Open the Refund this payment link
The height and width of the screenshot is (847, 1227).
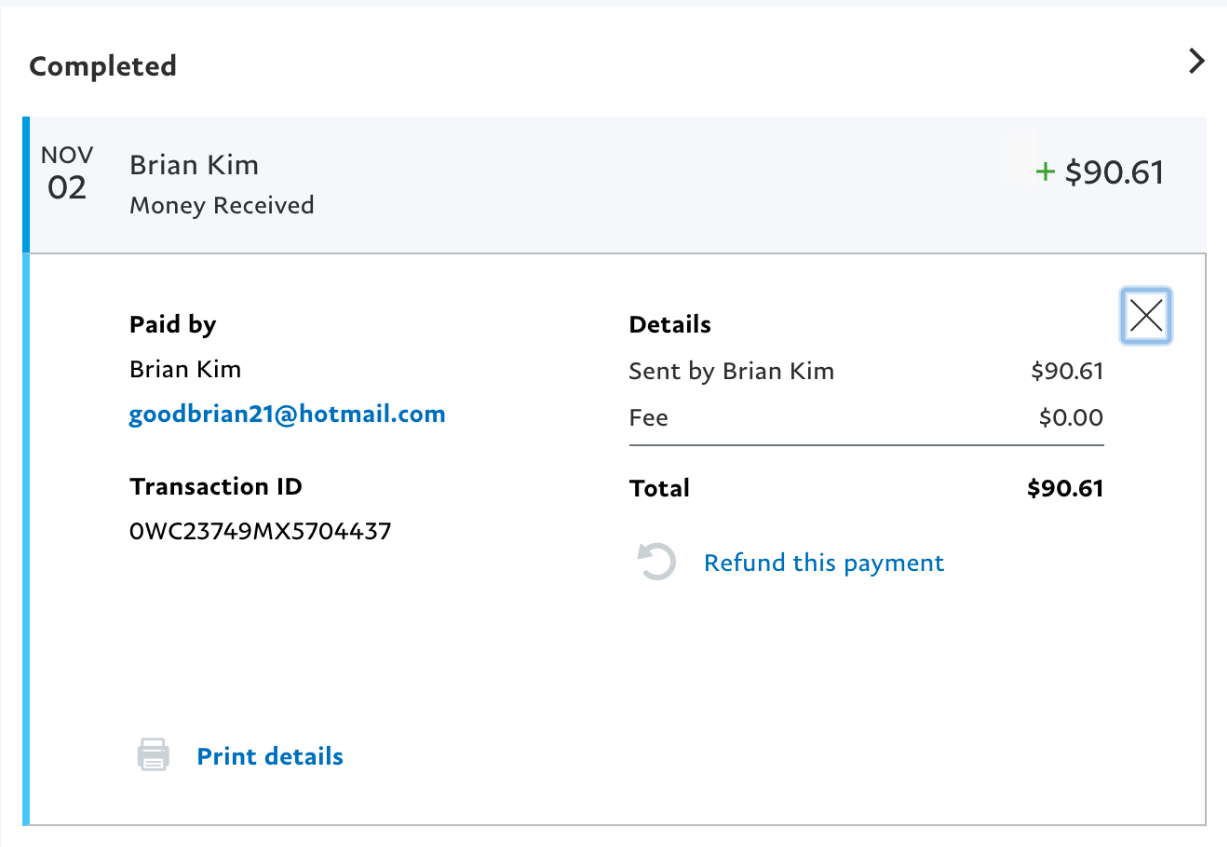pyautogui.click(x=823, y=563)
